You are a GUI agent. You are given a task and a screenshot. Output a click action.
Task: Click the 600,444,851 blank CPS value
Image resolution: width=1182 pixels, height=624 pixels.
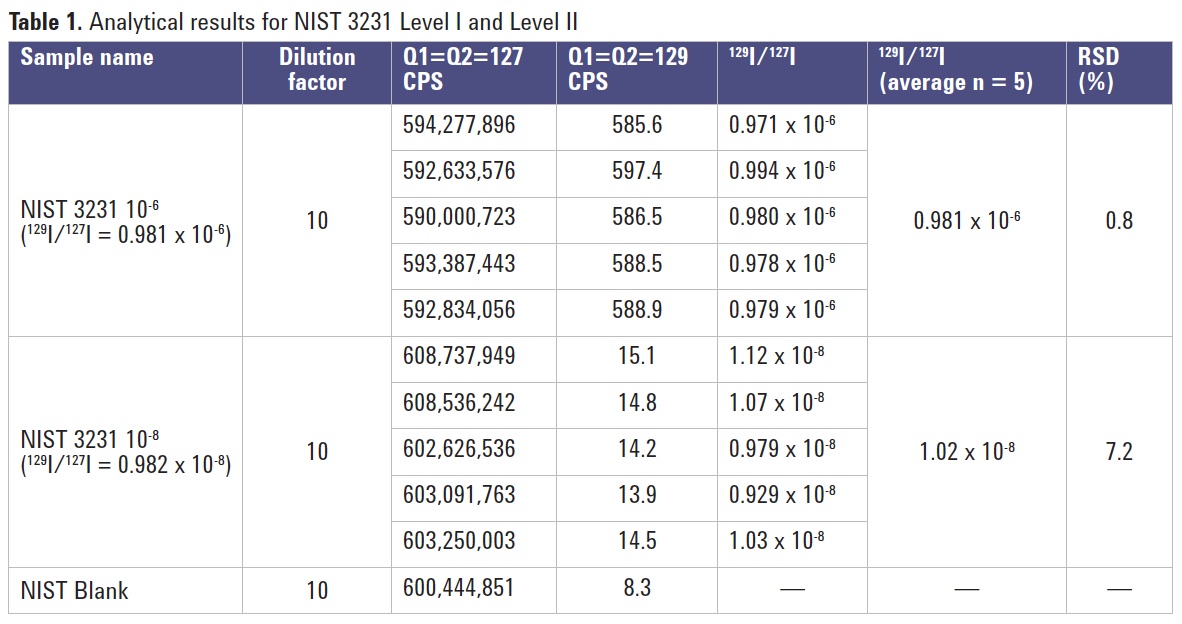pyautogui.click(x=459, y=589)
